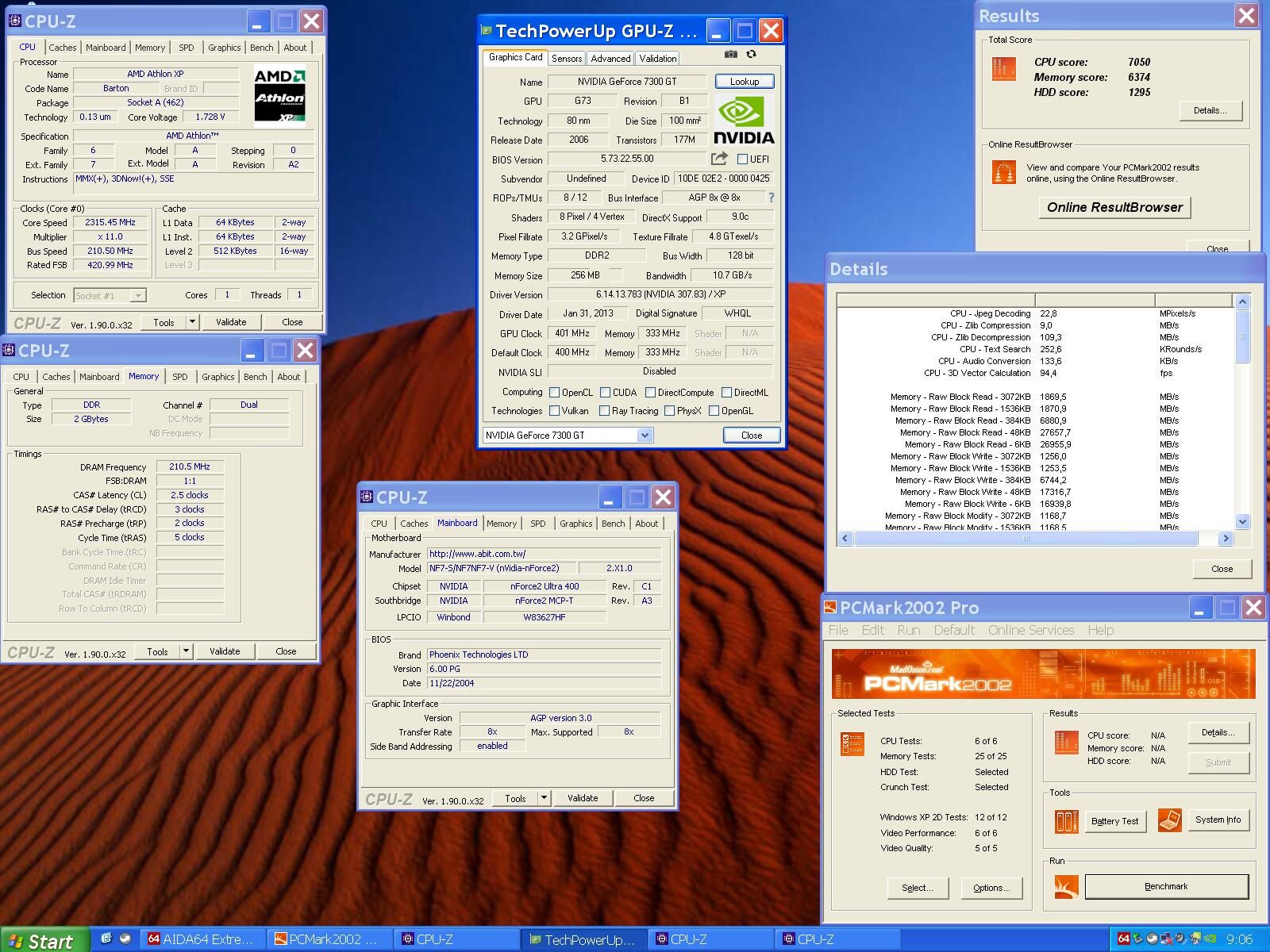This screenshot has width=1270, height=952.
Task: Click PCMark2002 Results panel score icon
Action: click(1066, 743)
